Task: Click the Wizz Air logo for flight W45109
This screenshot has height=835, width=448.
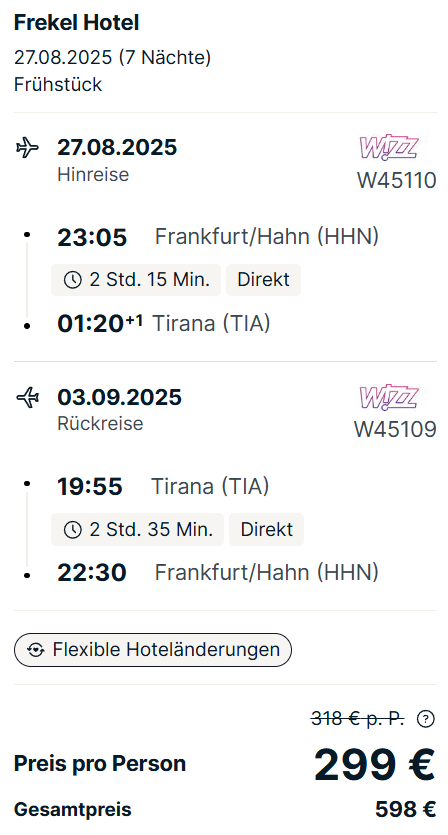Action: coord(389,397)
